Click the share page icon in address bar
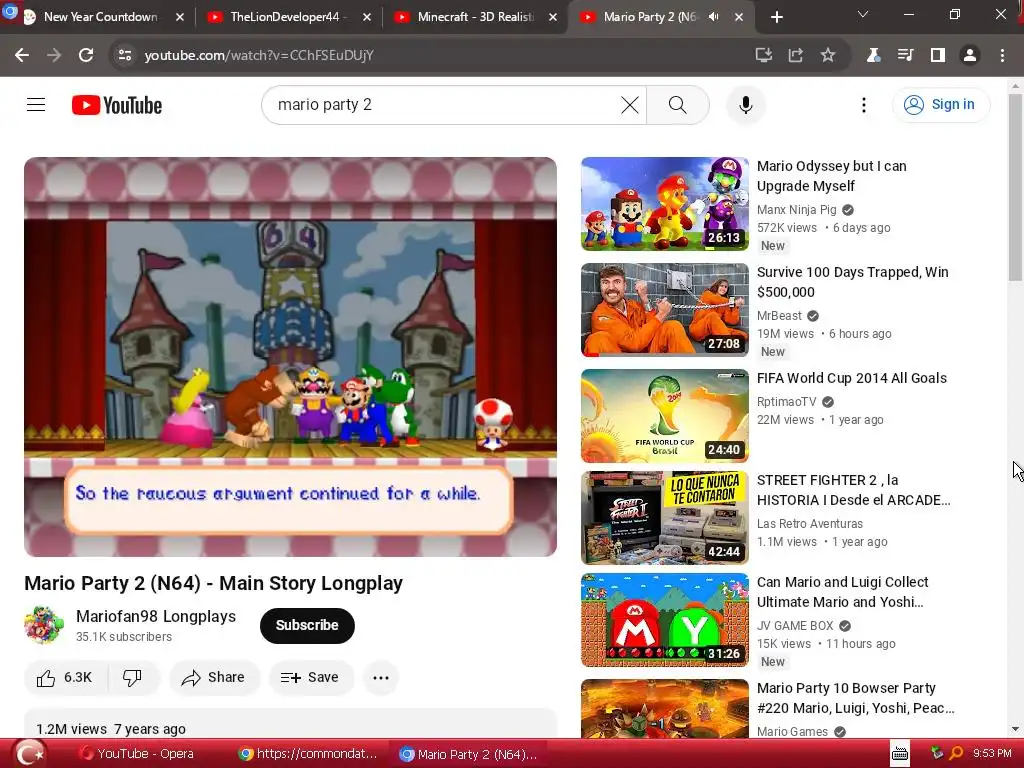The width and height of the screenshot is (1024, 768). [x=795, y=56]
